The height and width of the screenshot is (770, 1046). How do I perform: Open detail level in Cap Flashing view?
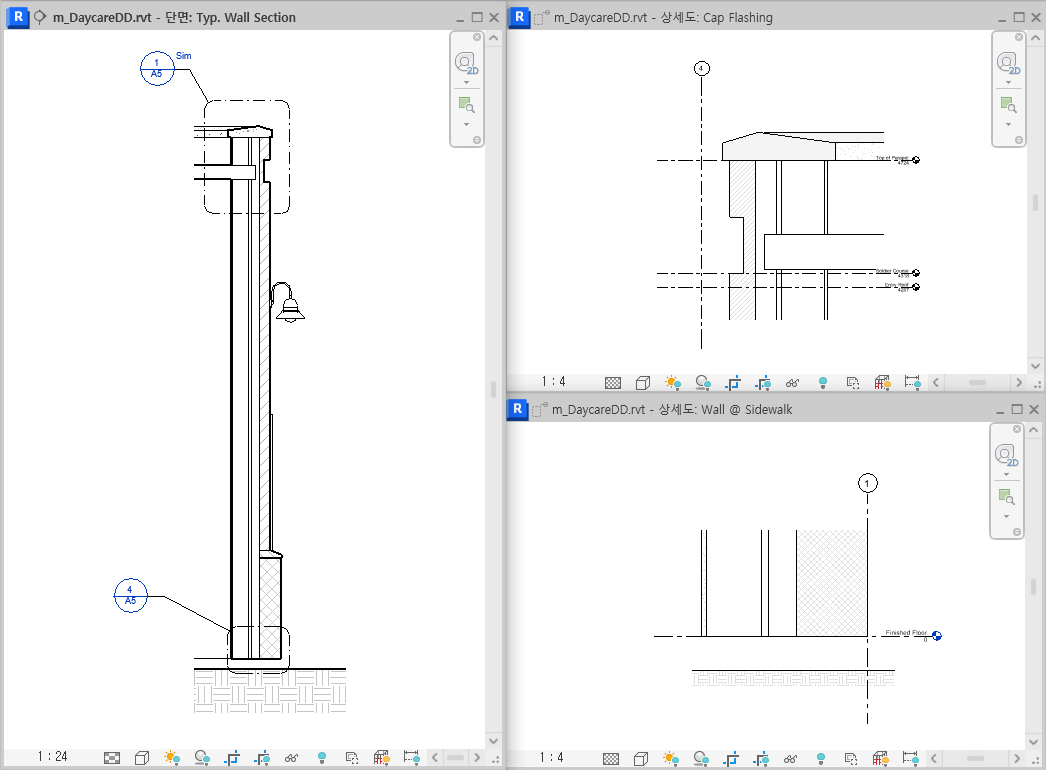pyautogui.click(x=612, y=382)
